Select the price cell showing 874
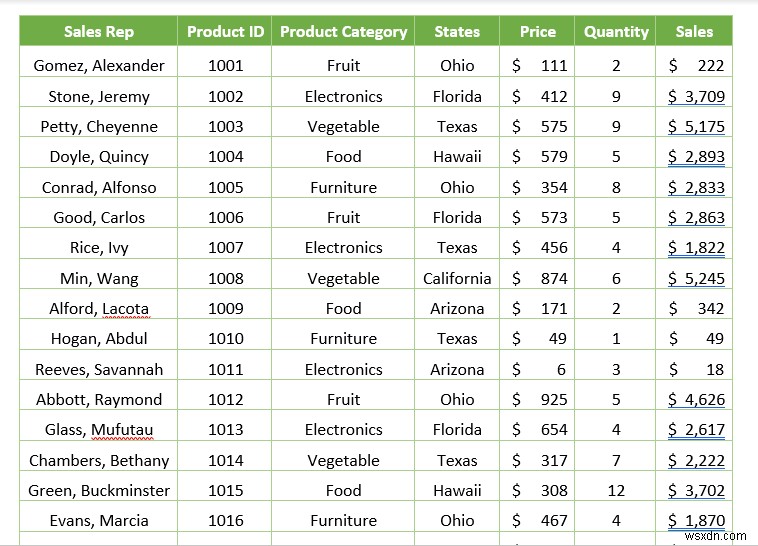Image resolution: width=758 pixels, height=546 pixels. (540, 278)
